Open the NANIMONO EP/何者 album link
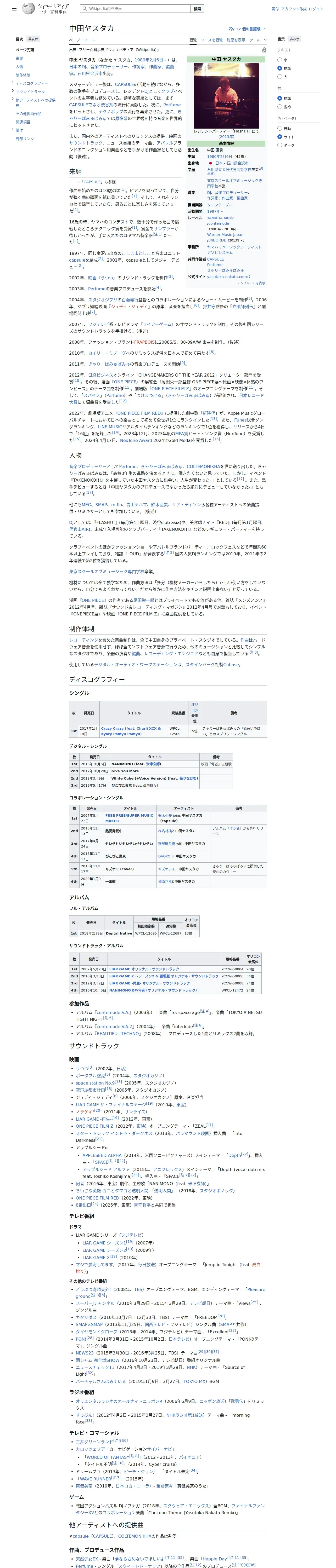The height and width of the screenshot is (1568, 336). coord(153,990)
